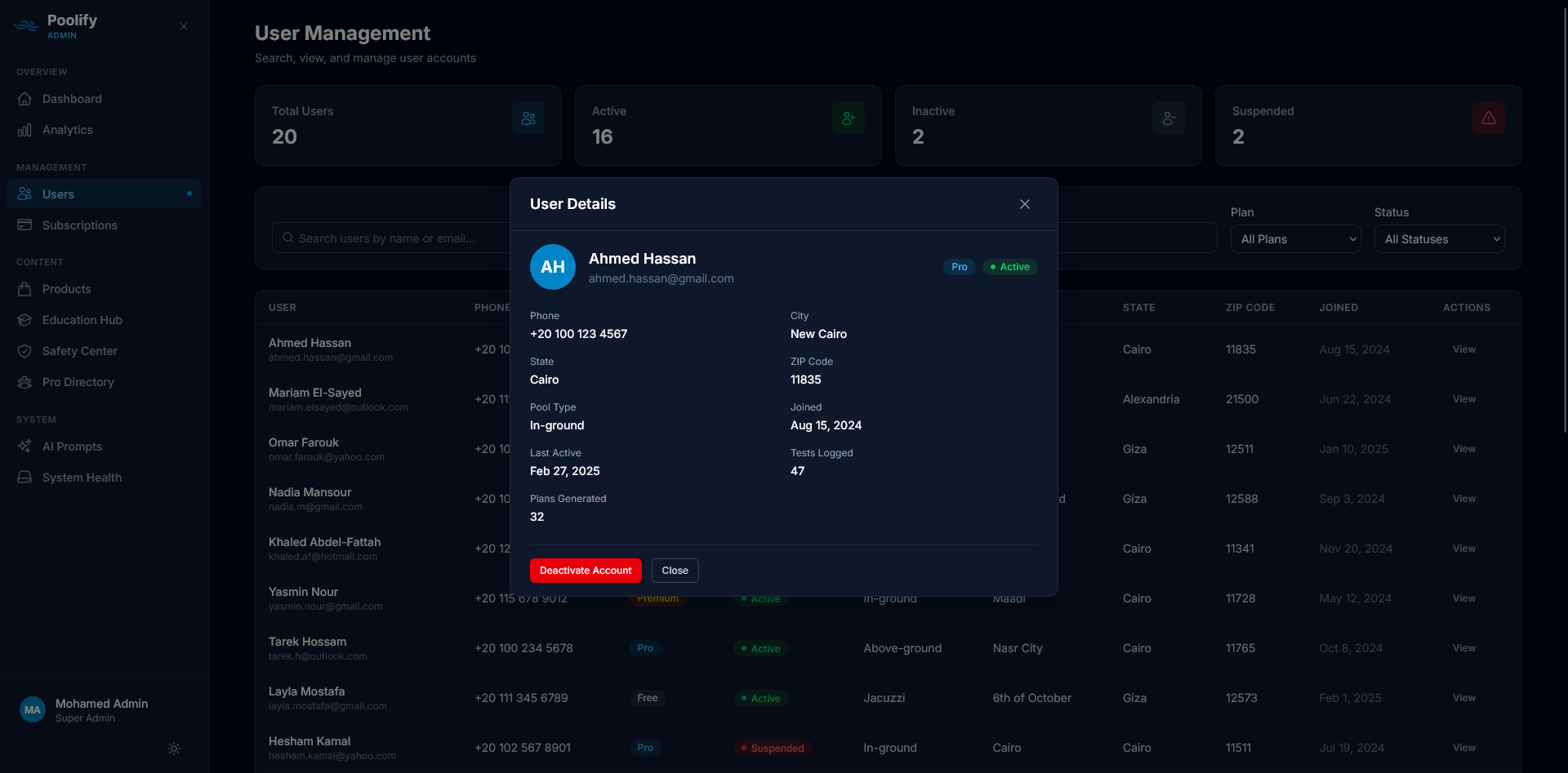
Task: Click the JOINED column header
Action: click(1339, 308)
